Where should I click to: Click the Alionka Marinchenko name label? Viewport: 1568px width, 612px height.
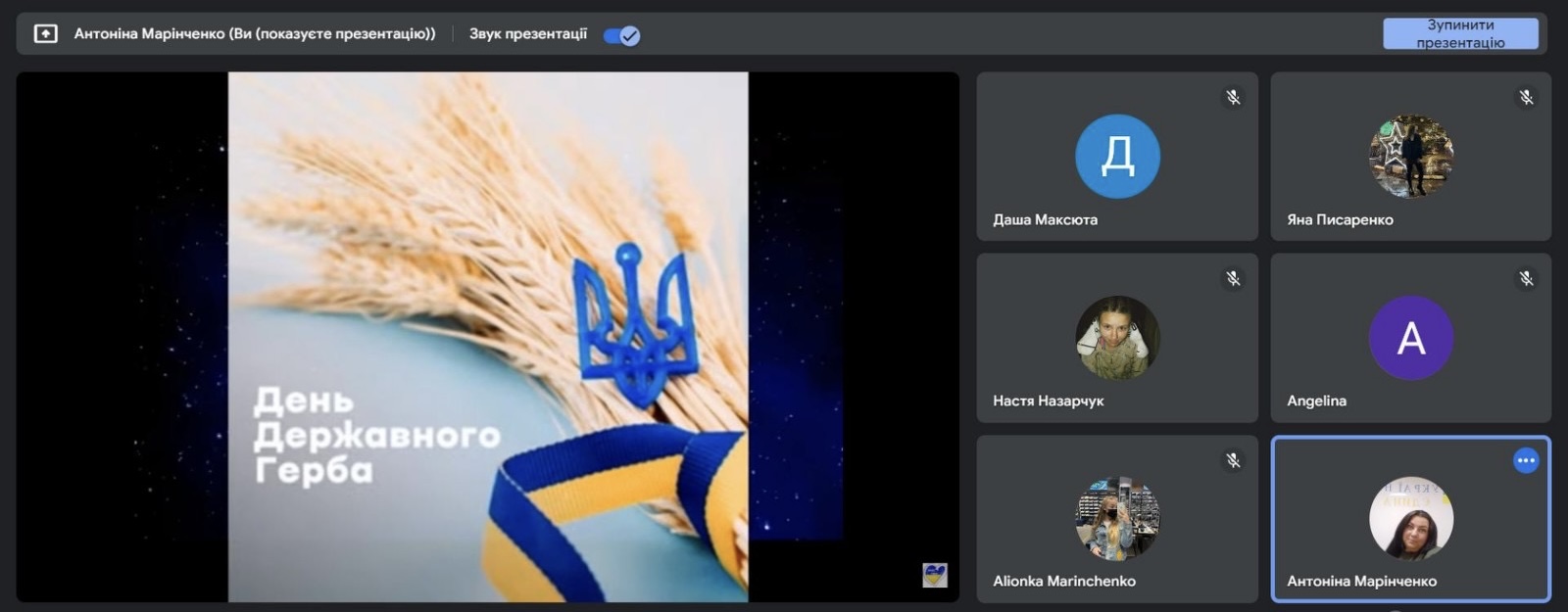click(1064, 581)
